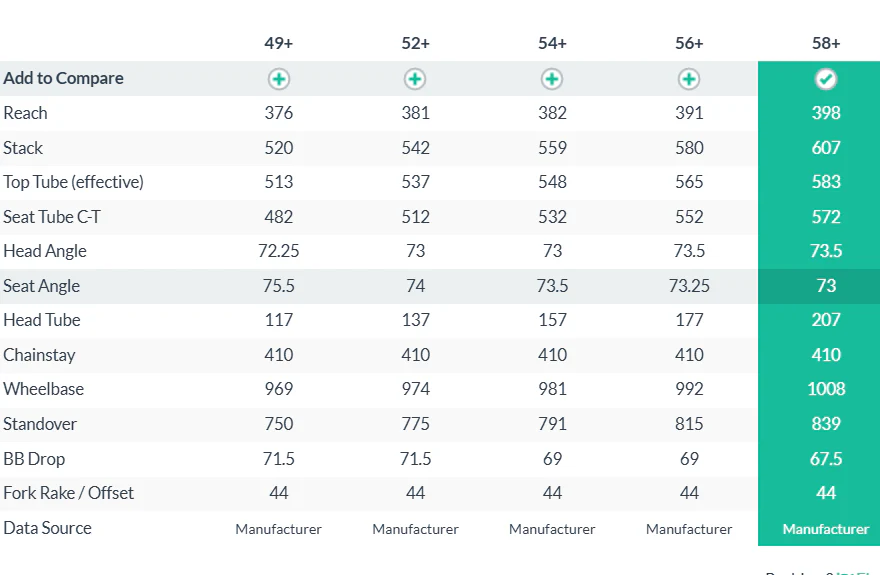The width and height of the screenshot is (880, 575).
Task: Select the 56+ size column header
Action: [x=689, y=43]
